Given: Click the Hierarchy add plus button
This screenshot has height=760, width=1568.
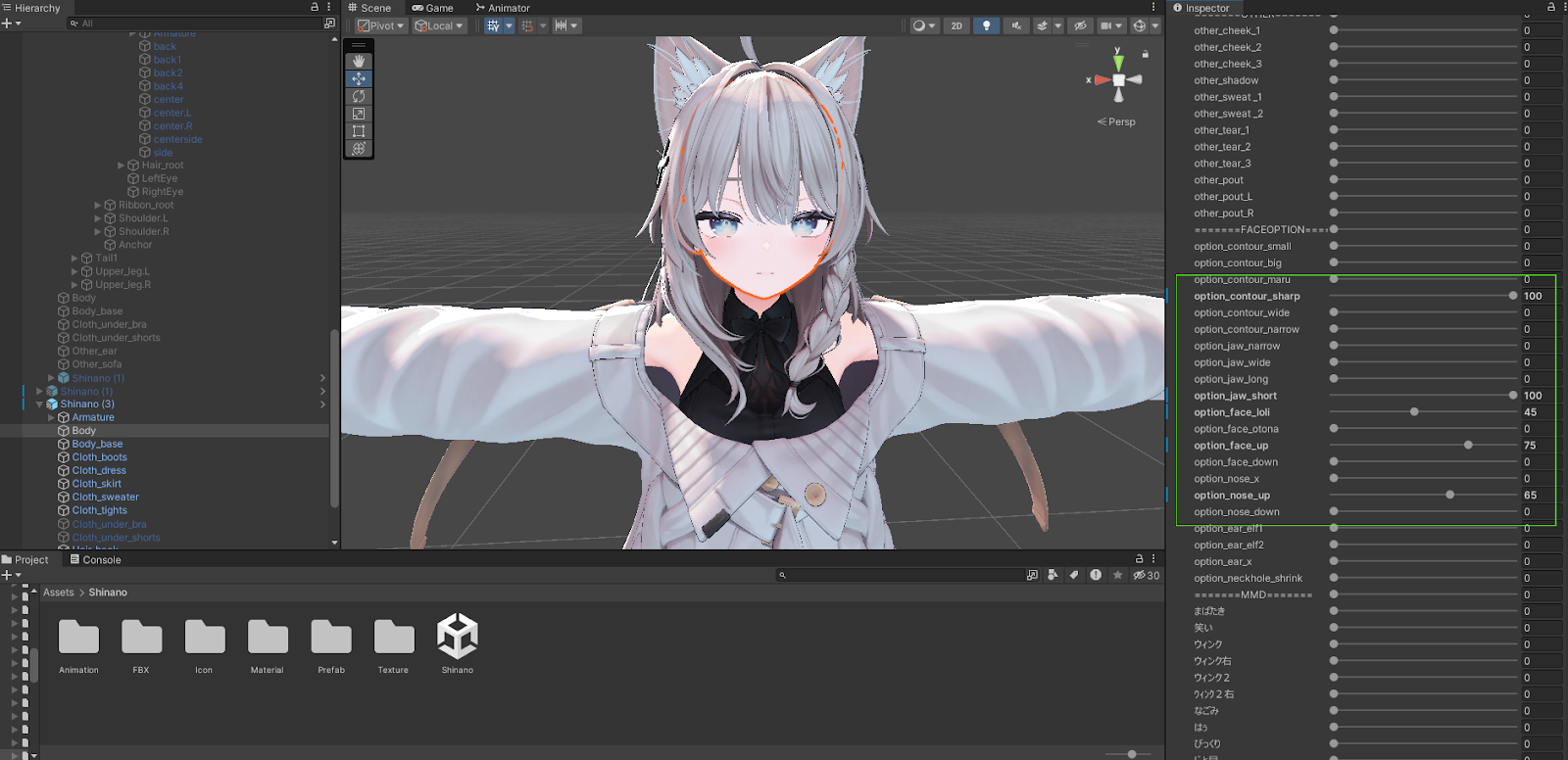Looking at the screenshot, I should click(6, 24).
